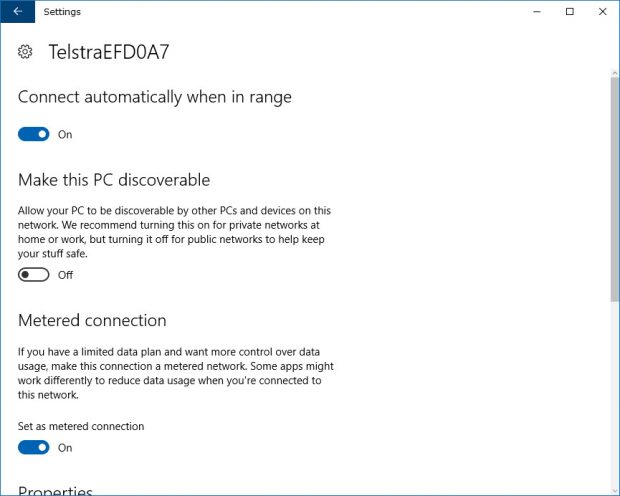This screenshot has width=620, height=496.
Task: Click the Make this PC discoverable heading
Action: point(114,180)
